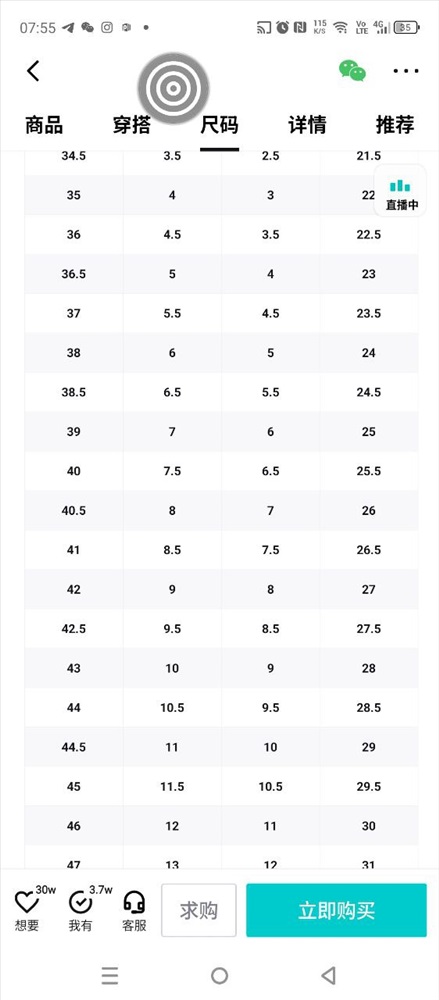The image size is (439, 1000).
Task: Select the size 42.5 row cell
Action: coord(74,629)
